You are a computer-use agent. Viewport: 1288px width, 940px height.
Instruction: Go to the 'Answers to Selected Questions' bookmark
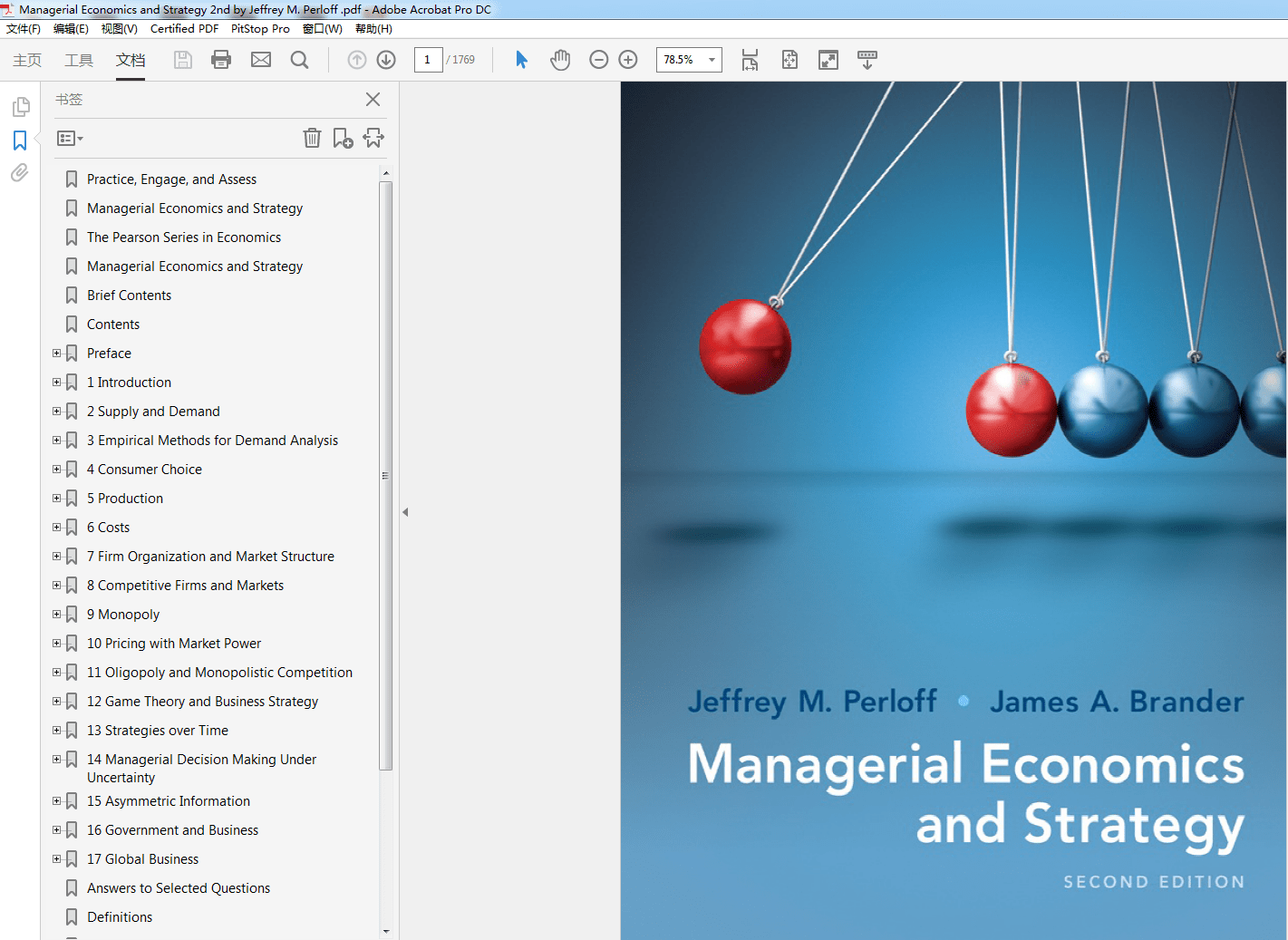tap(179, 887)
